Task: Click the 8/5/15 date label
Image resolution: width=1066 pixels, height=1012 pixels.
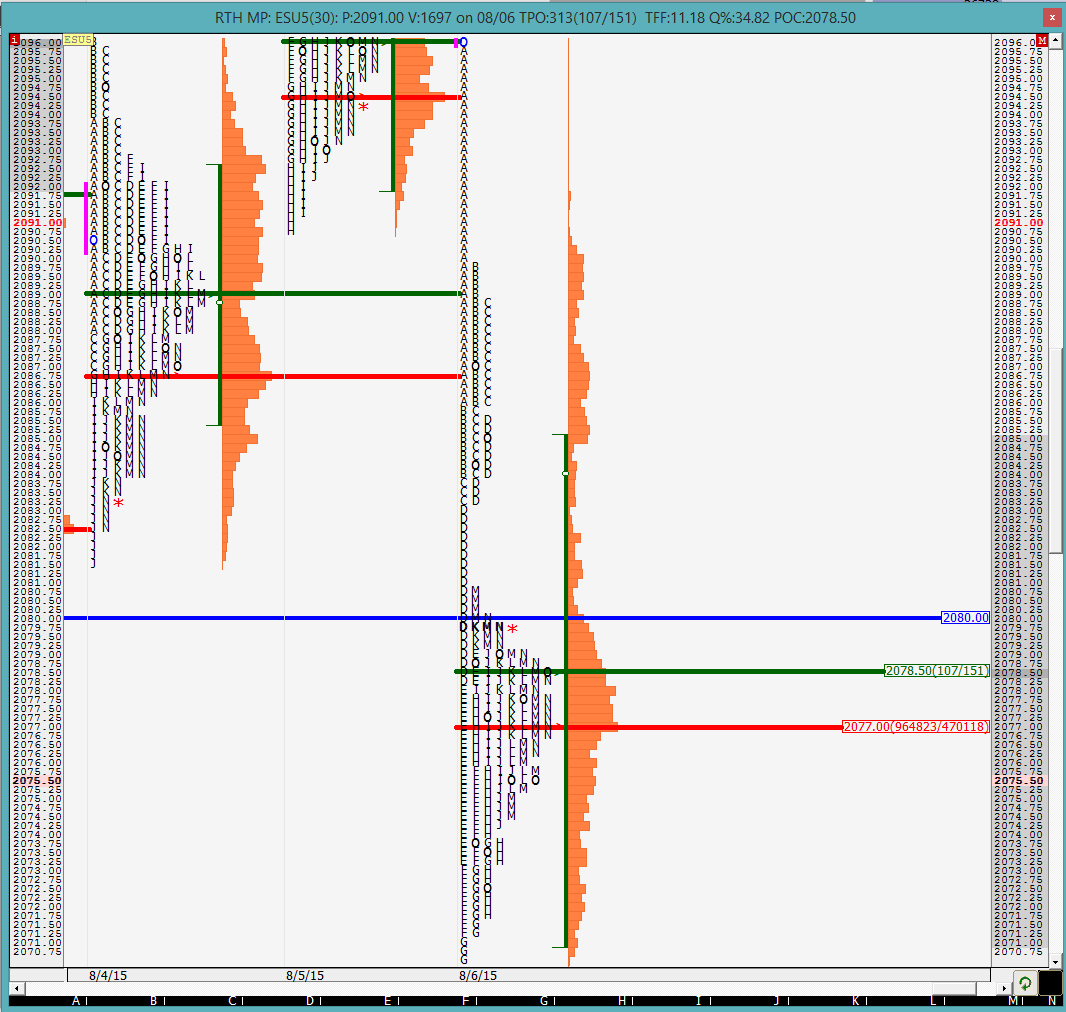Action: 305,975
